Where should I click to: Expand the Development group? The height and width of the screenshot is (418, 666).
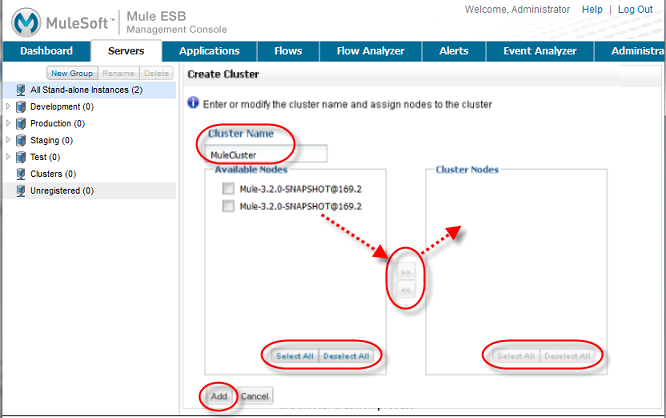pyautogui.click(x=8, y=106)
